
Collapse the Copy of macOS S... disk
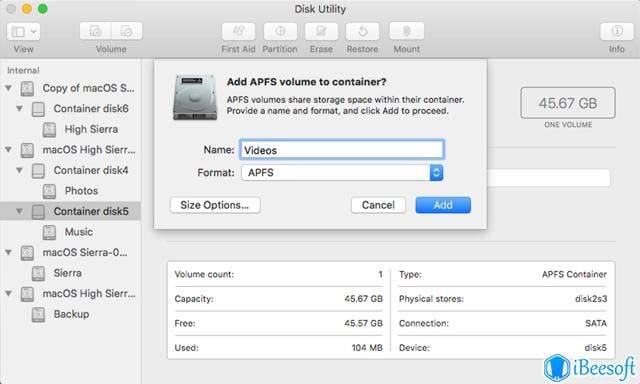click(x=8, y=88)
